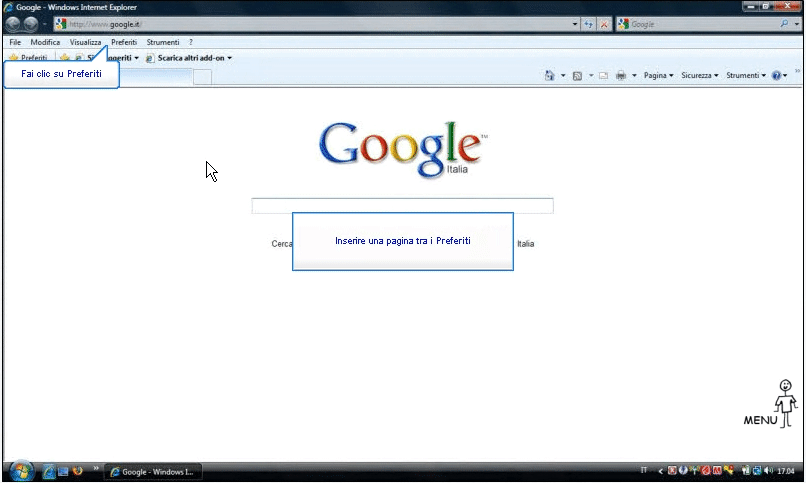806x483 pixels.
Task: Open the Modifica menu
Action: (45, 42)
